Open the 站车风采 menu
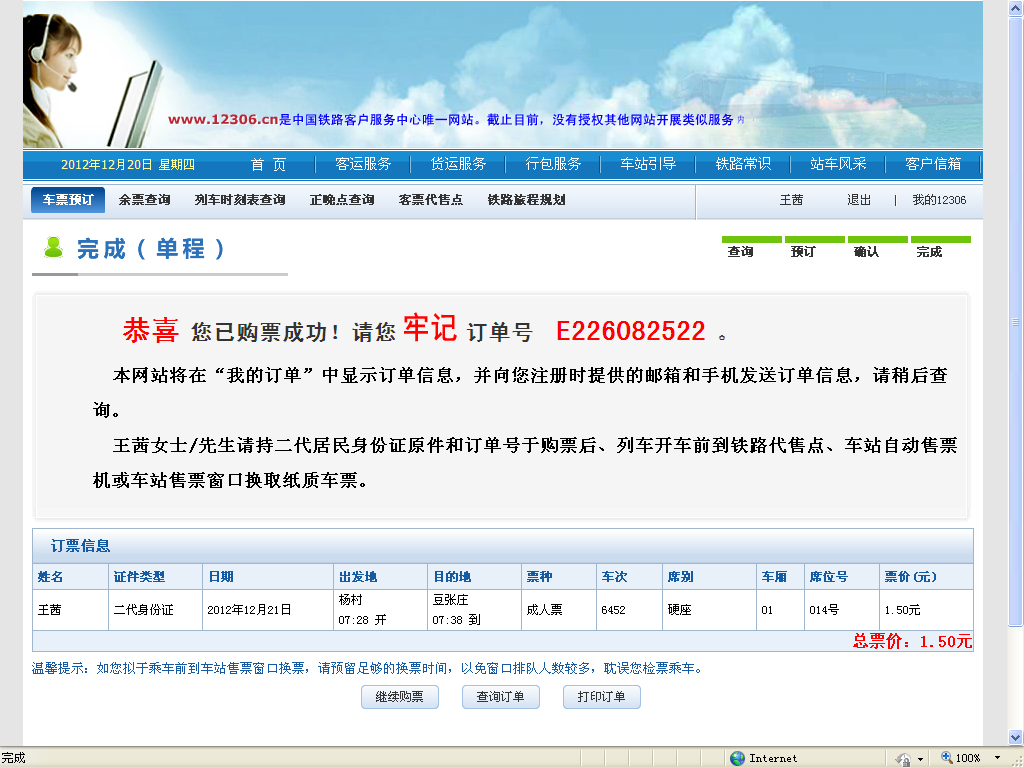 (x=838, y=164)
